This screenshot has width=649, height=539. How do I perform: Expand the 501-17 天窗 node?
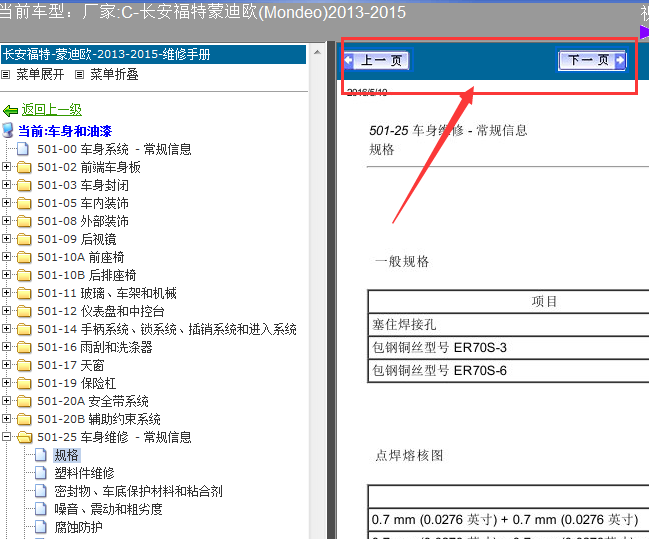[6, 364]
